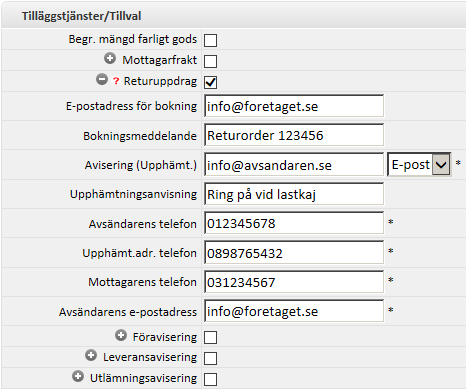Click the Avsändarens e-postadress field
Screen dimensions: 466x390
click(x=294, y=311)
